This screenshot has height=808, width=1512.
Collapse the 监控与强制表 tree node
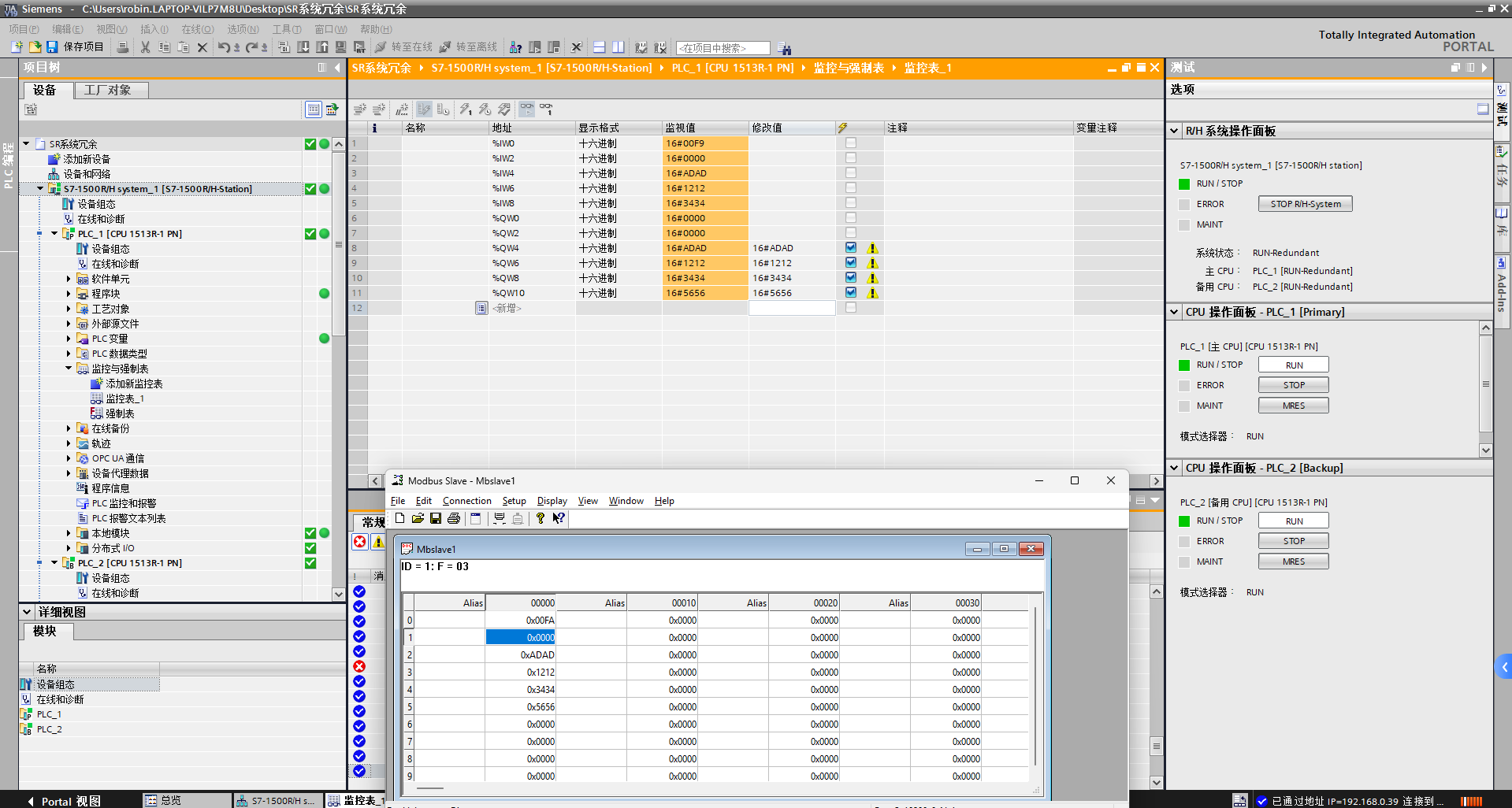(x=69, y=369)
